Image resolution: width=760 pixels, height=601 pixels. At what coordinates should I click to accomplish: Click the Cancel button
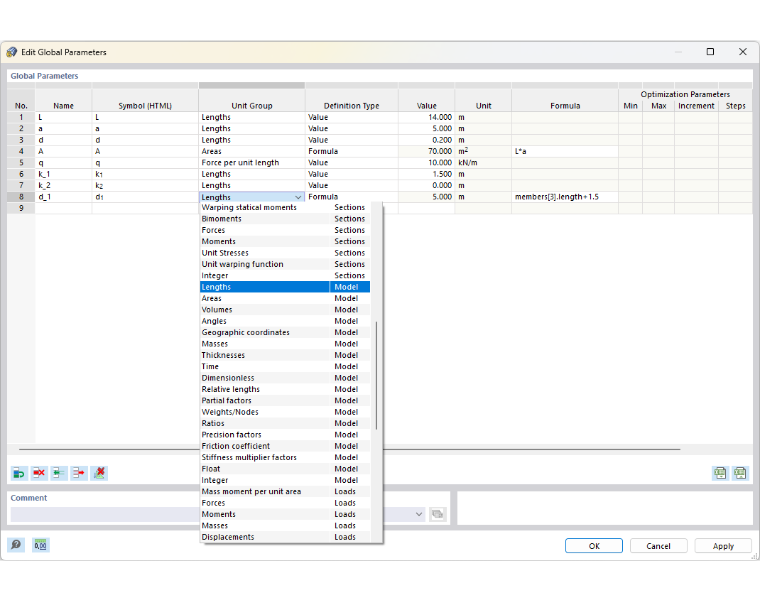coord(658,546)
